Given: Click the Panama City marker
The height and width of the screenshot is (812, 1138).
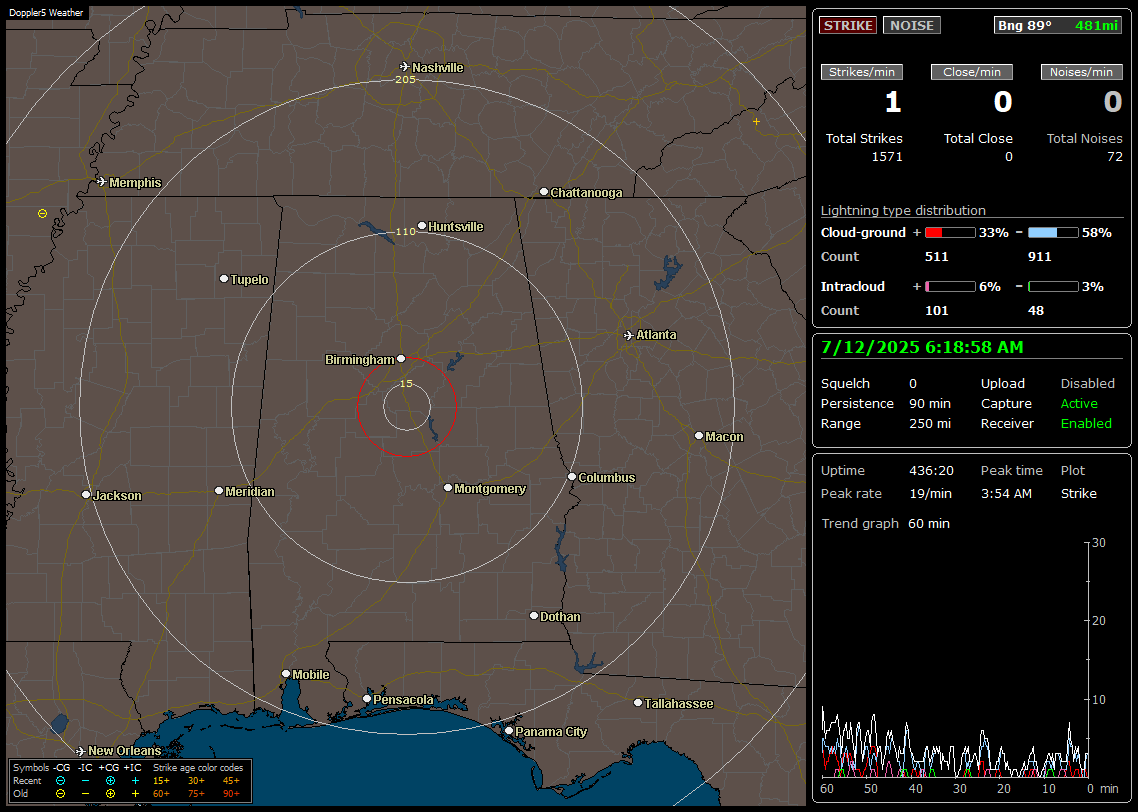Looking at the screenshot, I should 509,731.
